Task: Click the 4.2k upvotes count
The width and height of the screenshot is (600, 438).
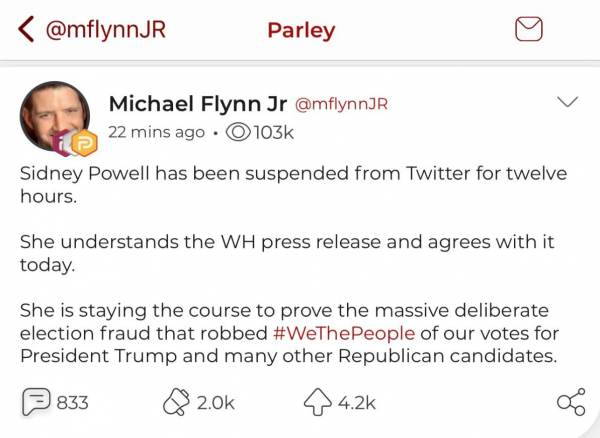Action: tap(356, 403)
